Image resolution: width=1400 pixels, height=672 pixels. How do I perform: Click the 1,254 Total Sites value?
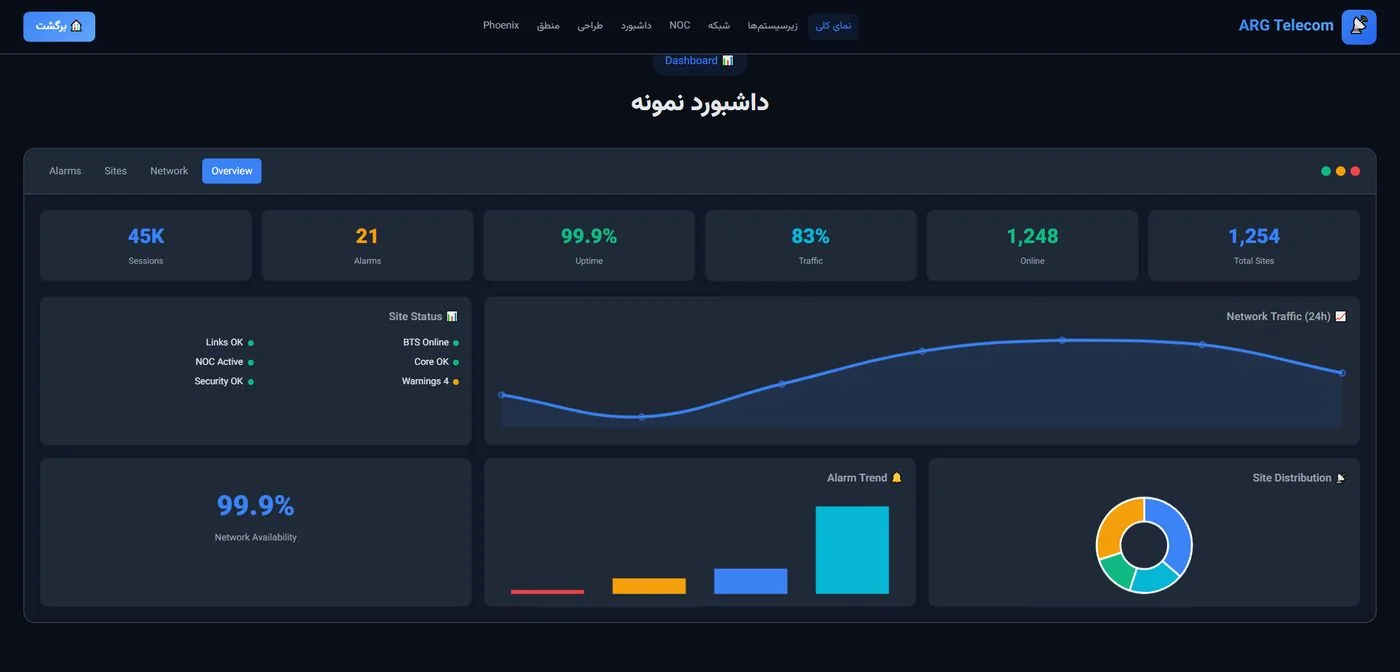[x=1254, y=237]
